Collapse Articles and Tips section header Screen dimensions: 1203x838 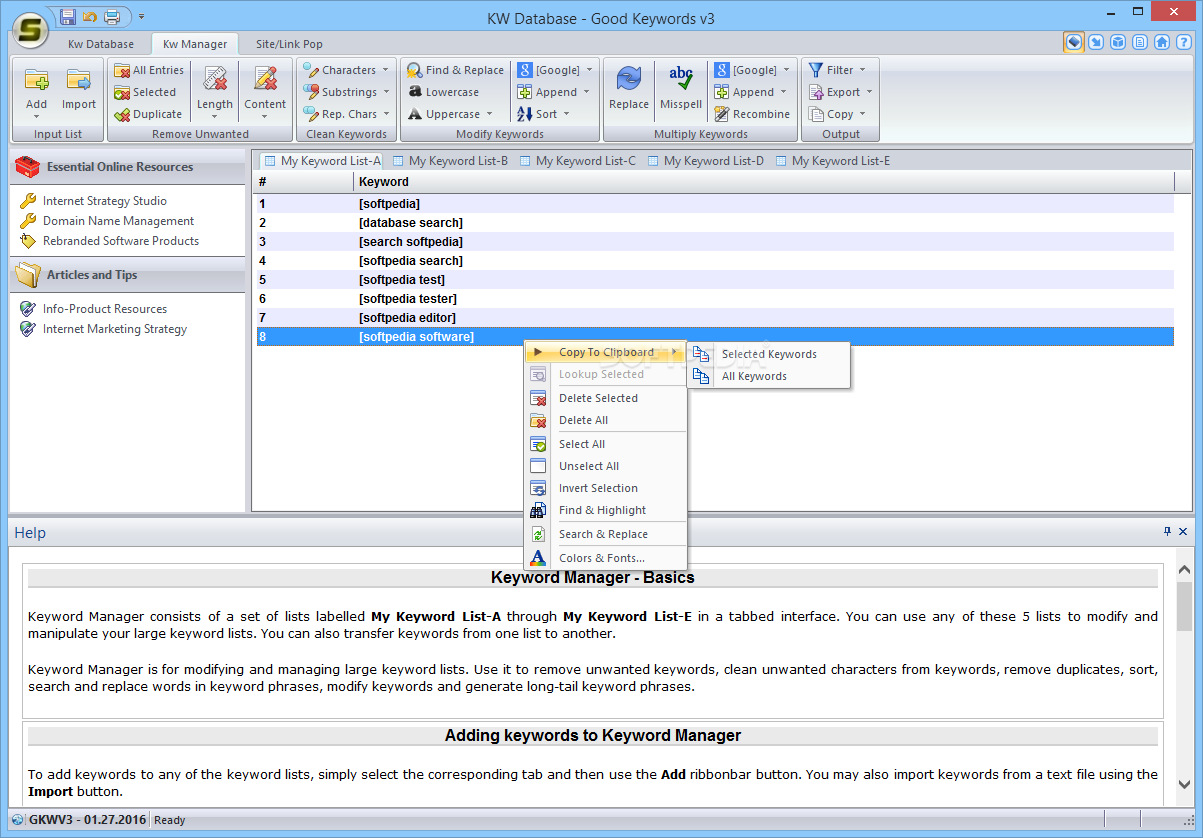(128, 275)
